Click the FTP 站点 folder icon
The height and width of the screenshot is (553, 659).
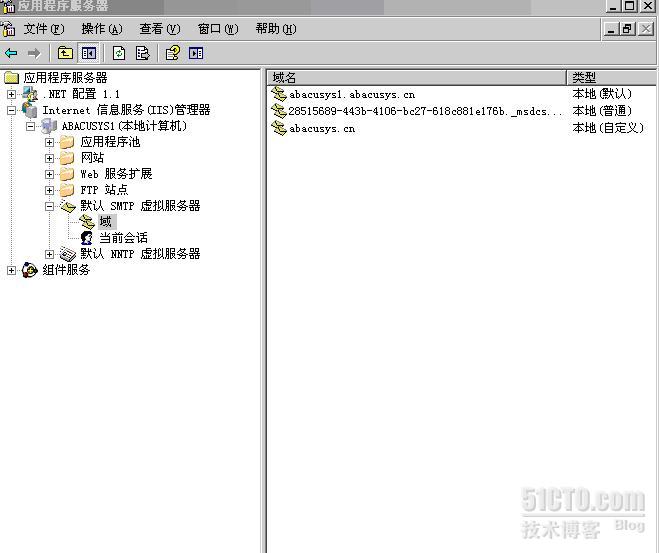[67, 190]
